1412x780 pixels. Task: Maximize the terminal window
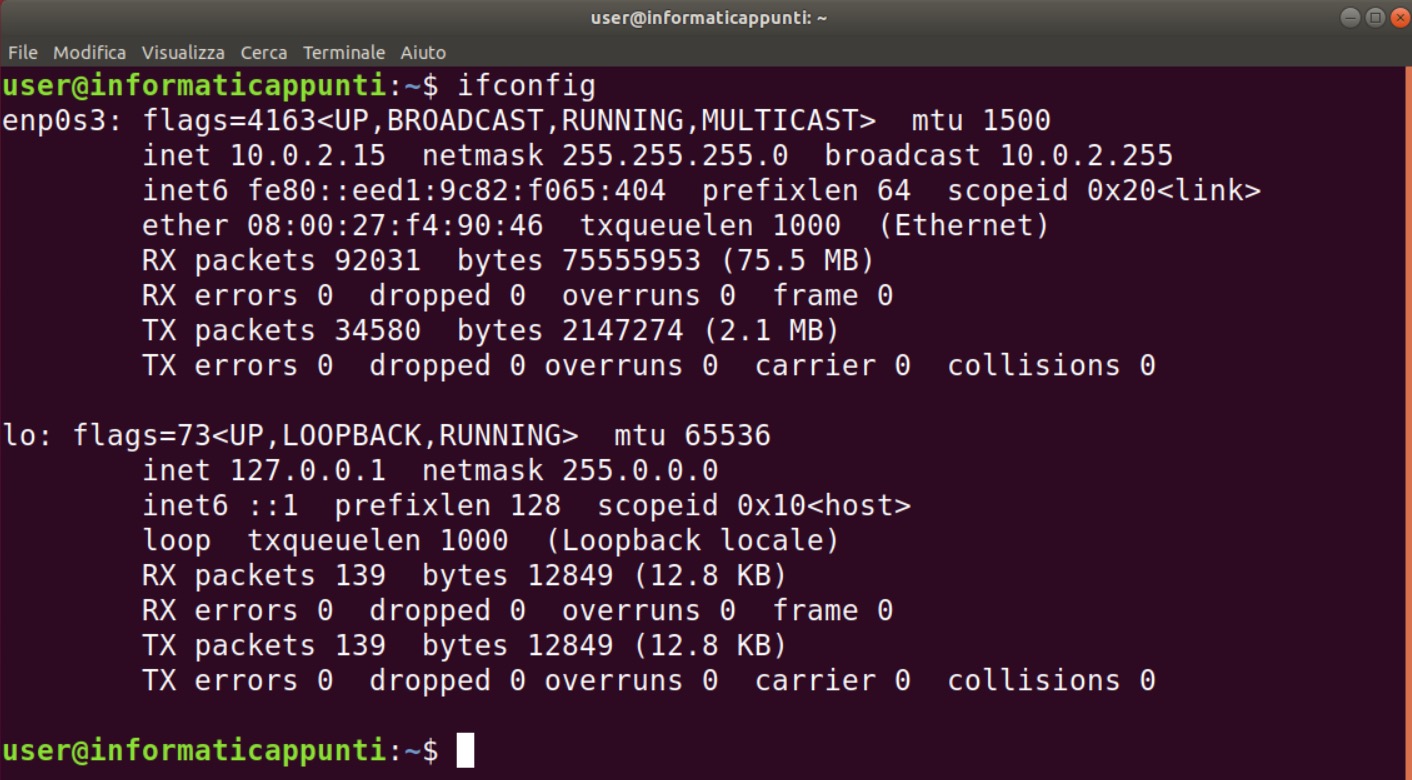pyautogui.click(x=1375, y=17)
